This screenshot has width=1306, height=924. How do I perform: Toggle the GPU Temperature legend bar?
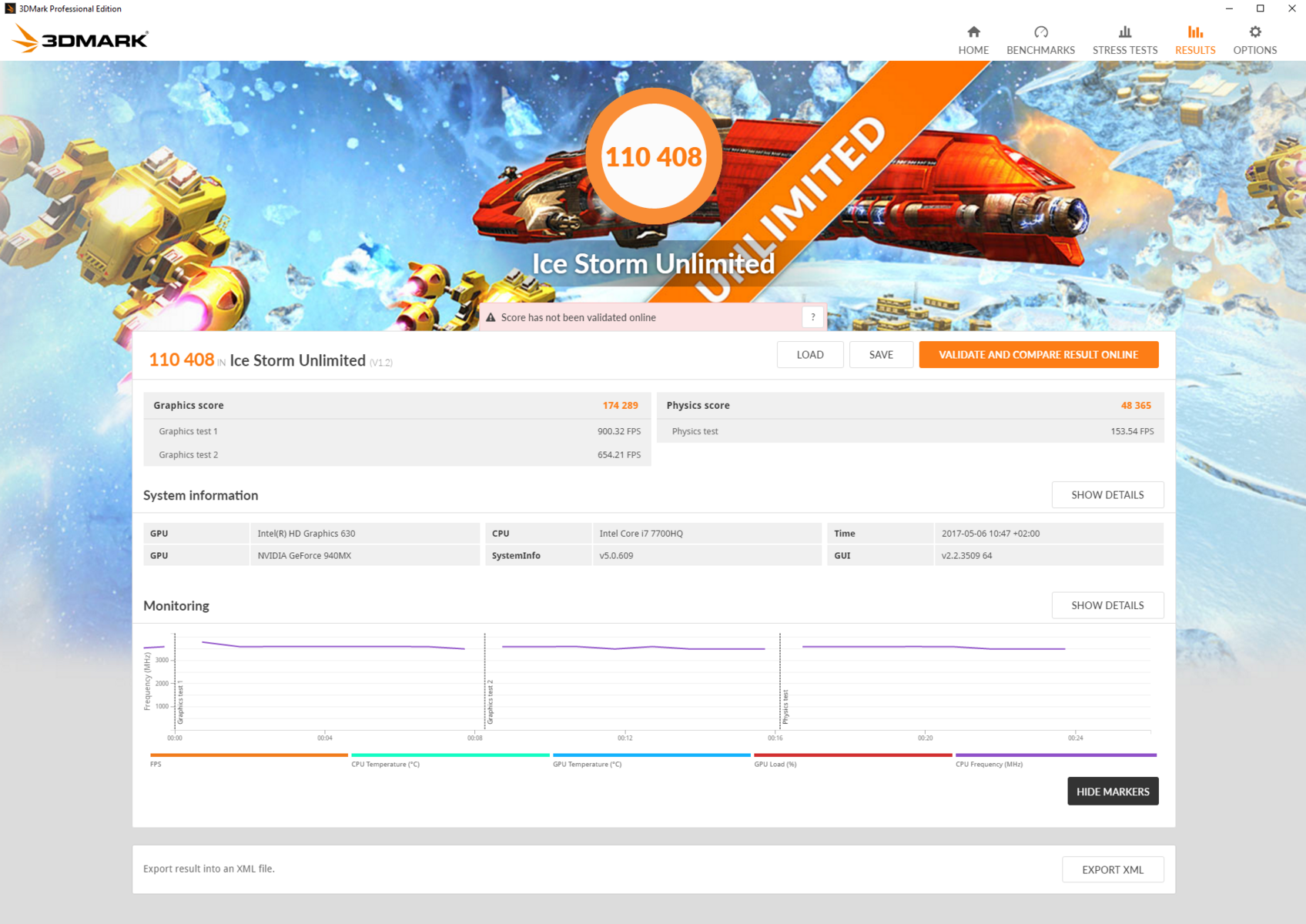tap(651, 755)
